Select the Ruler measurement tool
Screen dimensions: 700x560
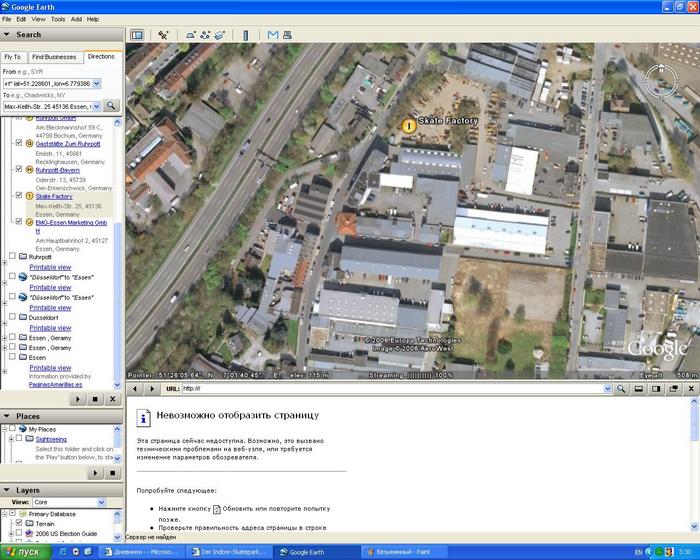(x=245, y=35)
